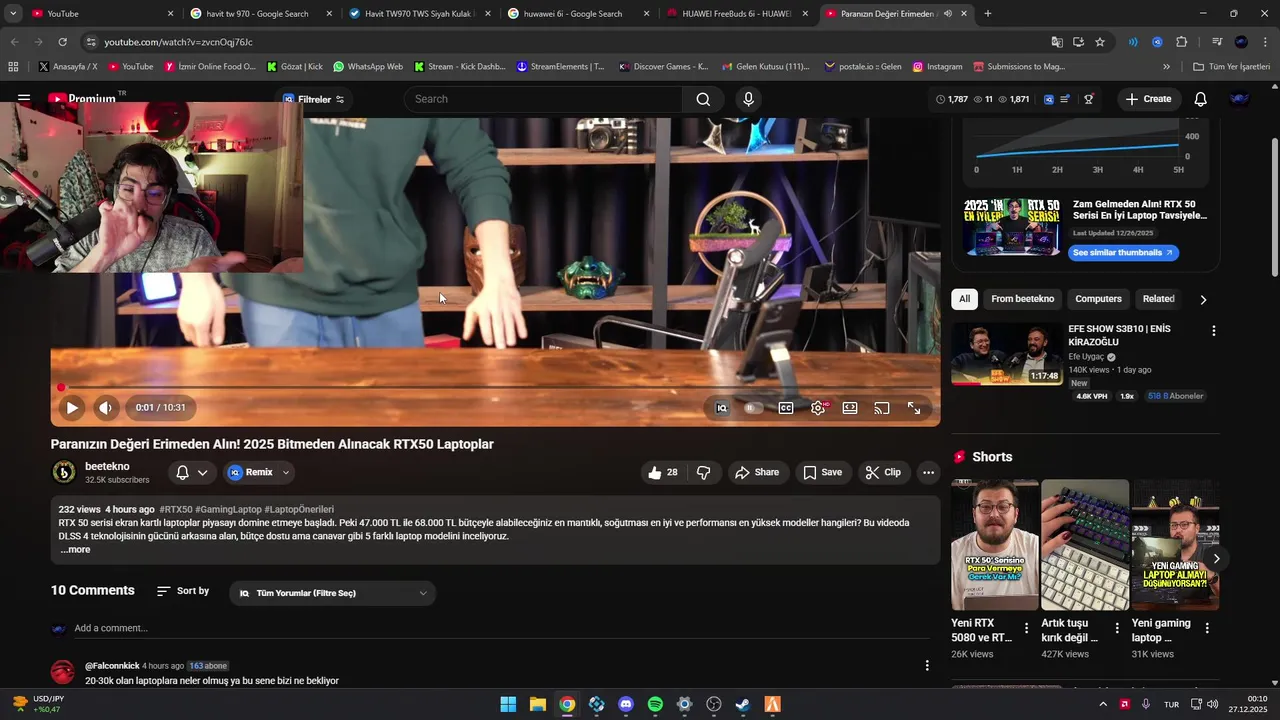
Task: Open comments Sort by menu
Action: pos(183,591)
